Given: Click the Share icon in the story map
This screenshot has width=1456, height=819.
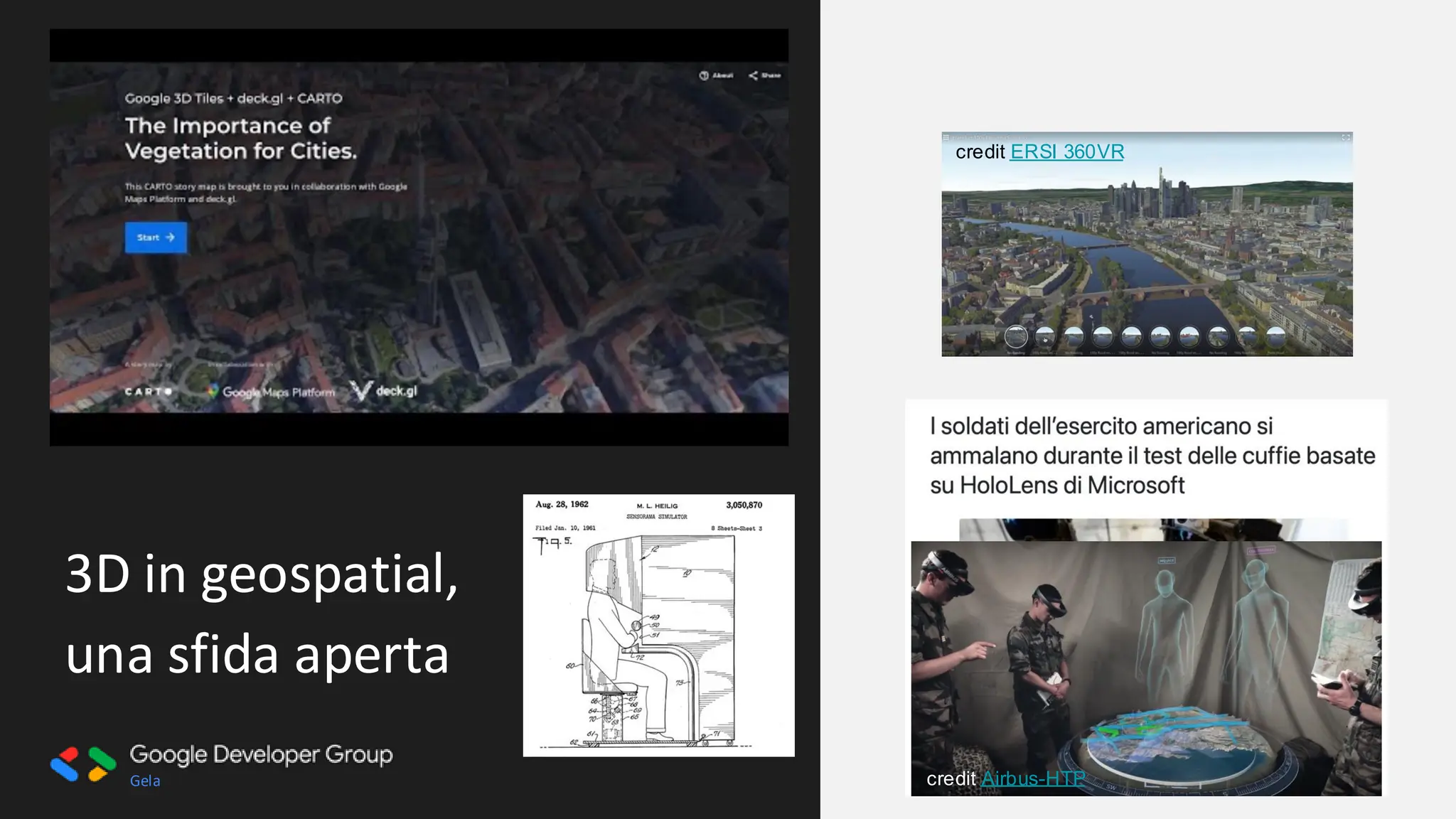Looking at the screenshot, I should (x=753, y=75).
